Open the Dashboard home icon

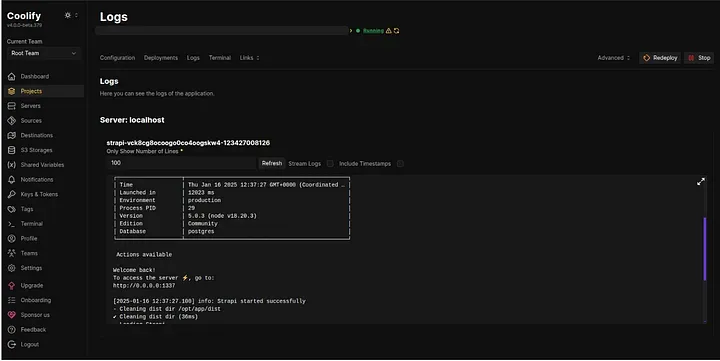12,77
